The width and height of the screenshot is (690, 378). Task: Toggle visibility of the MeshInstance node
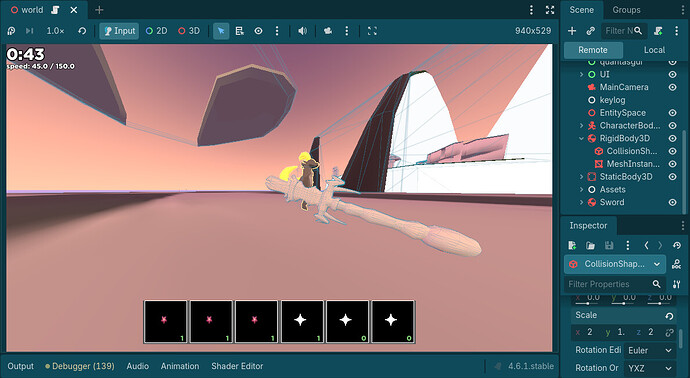(672, 164)
